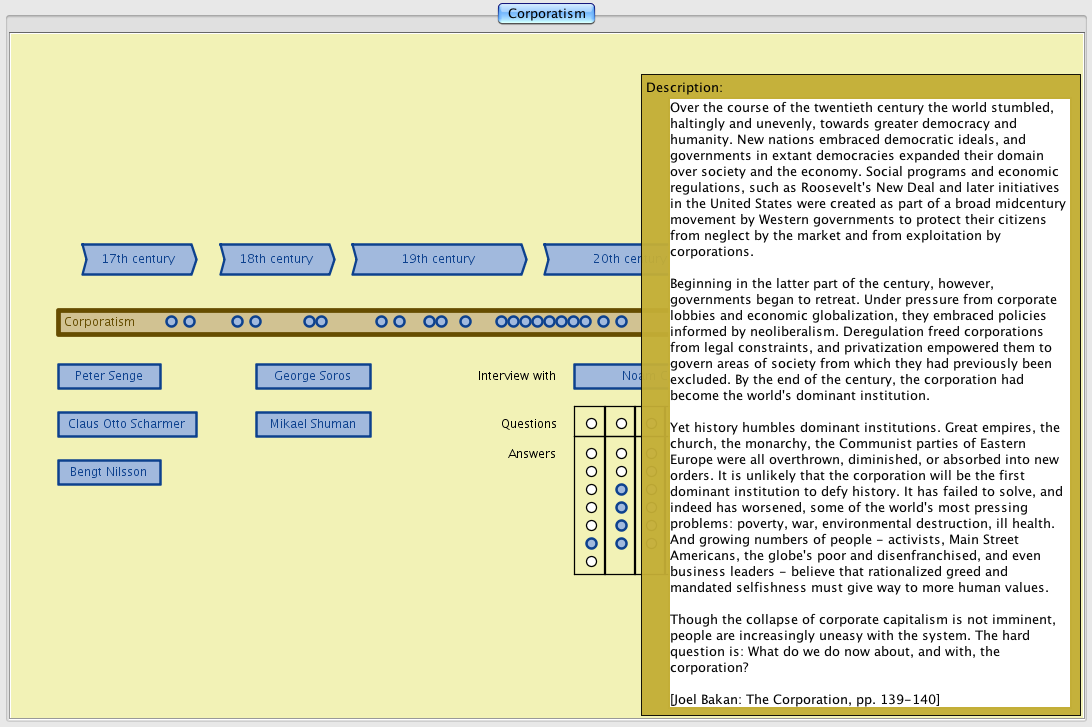Click inside the Description text area
This screenshot has height=727, width=1092.
(869, 400)
